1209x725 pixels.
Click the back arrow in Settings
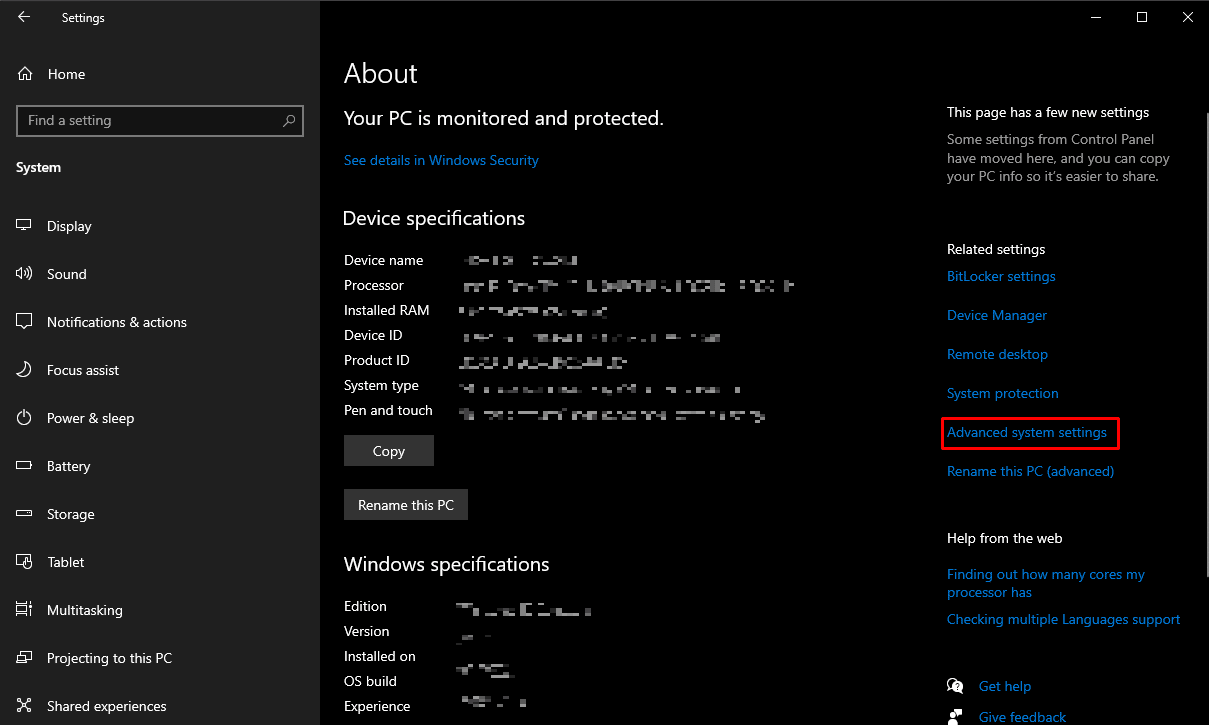point(24,17)
